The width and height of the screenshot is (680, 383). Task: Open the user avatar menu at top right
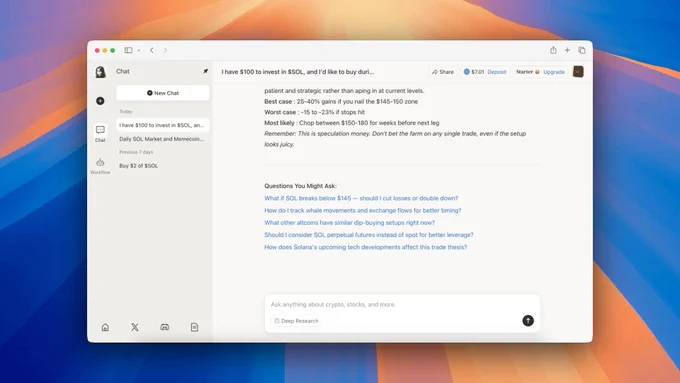pos(578,72)
